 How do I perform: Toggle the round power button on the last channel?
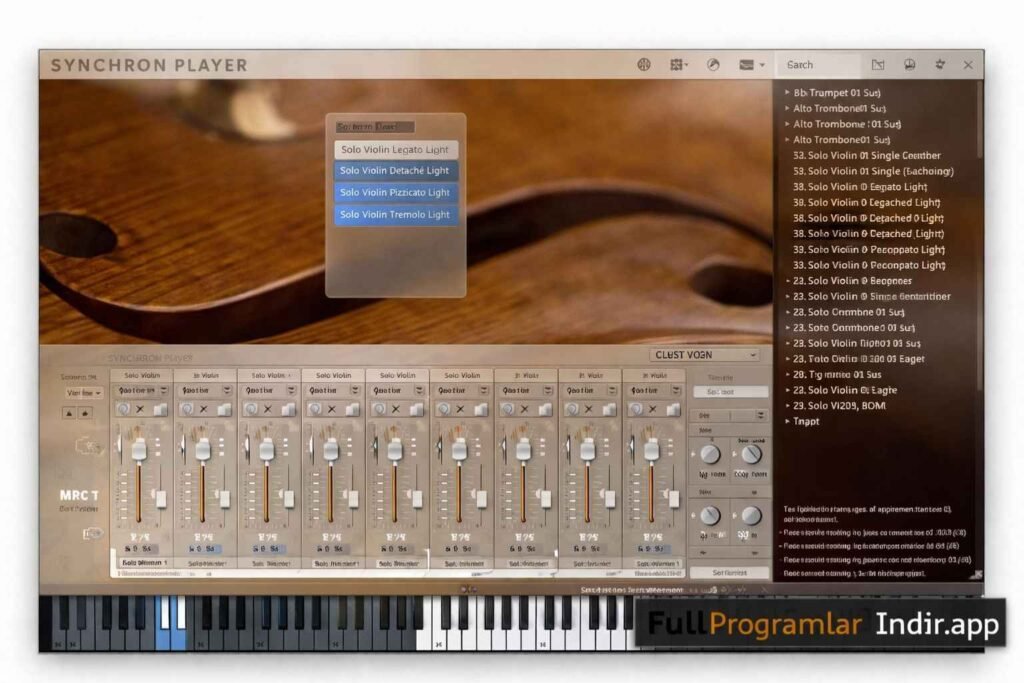pyautogui.click(x=636, y=409)
